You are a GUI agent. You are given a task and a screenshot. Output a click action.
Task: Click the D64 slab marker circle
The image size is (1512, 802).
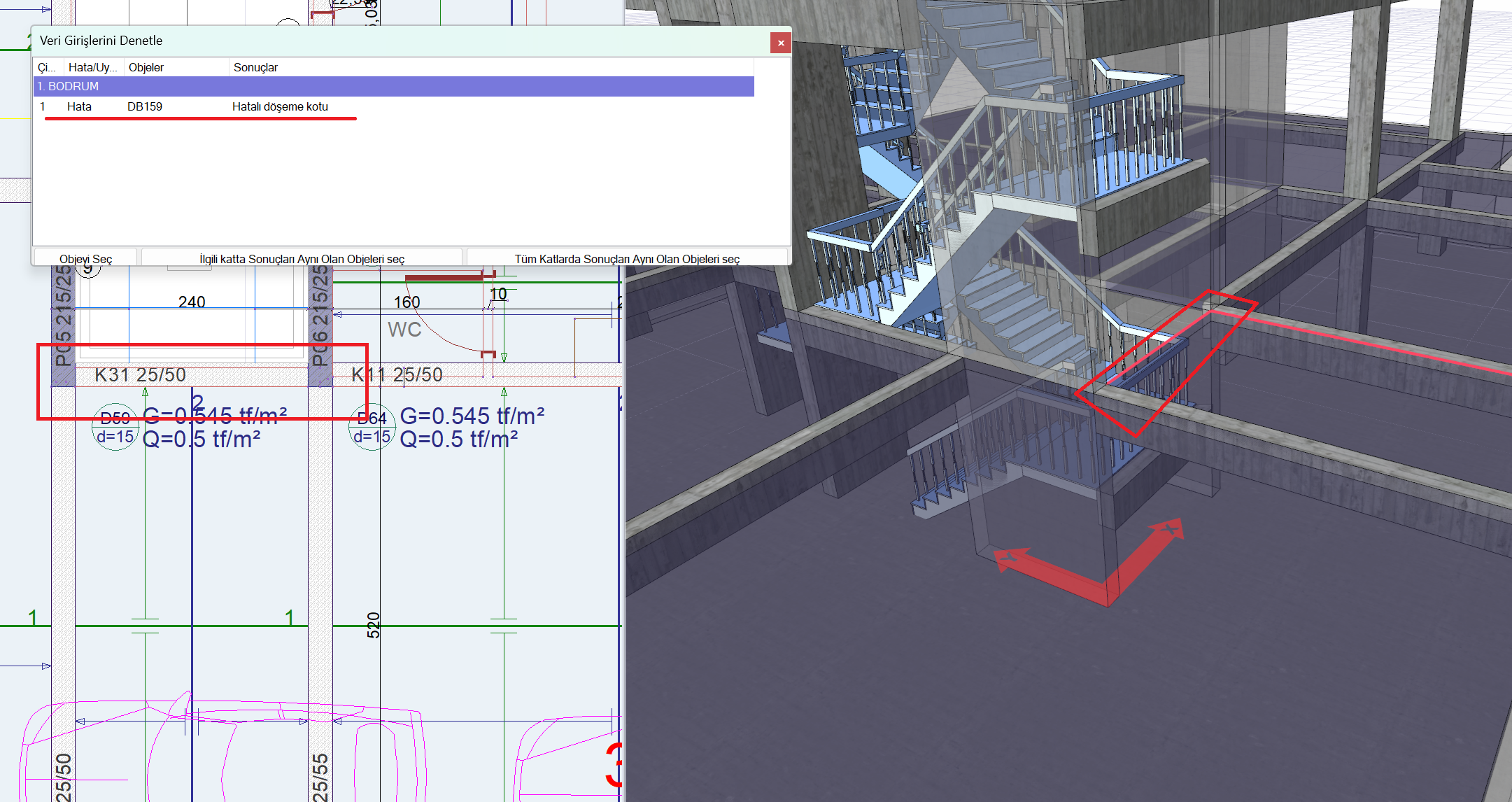[x=372, y=428]
